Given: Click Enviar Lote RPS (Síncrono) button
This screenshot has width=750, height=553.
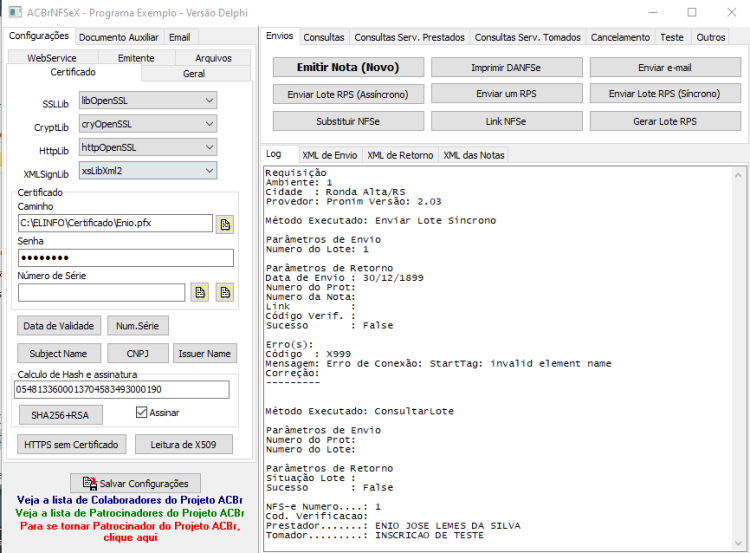Looking at the screenshot, I should (665, 94).
